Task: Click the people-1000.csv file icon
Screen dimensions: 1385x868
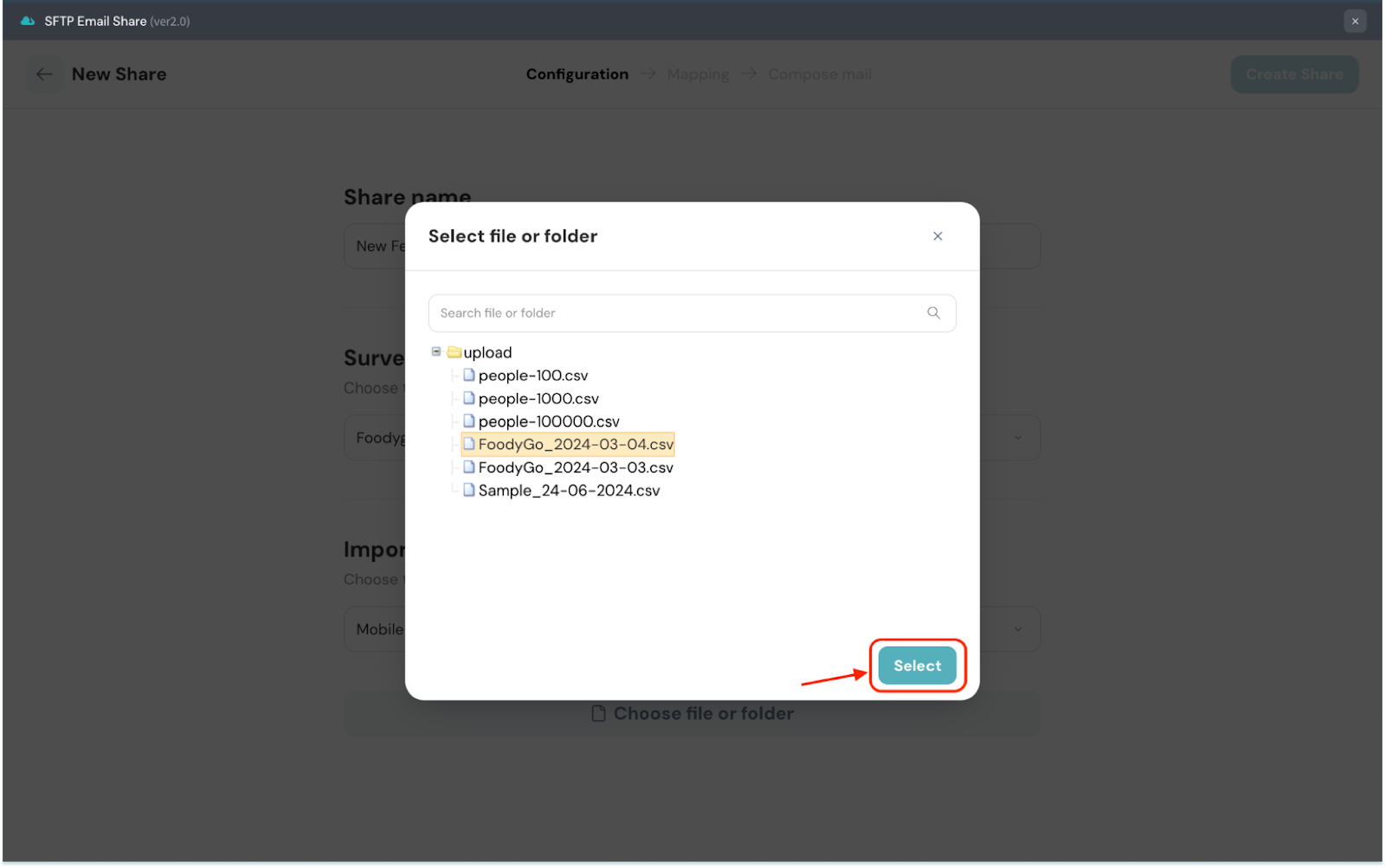Action: click(x=468, y=398)
